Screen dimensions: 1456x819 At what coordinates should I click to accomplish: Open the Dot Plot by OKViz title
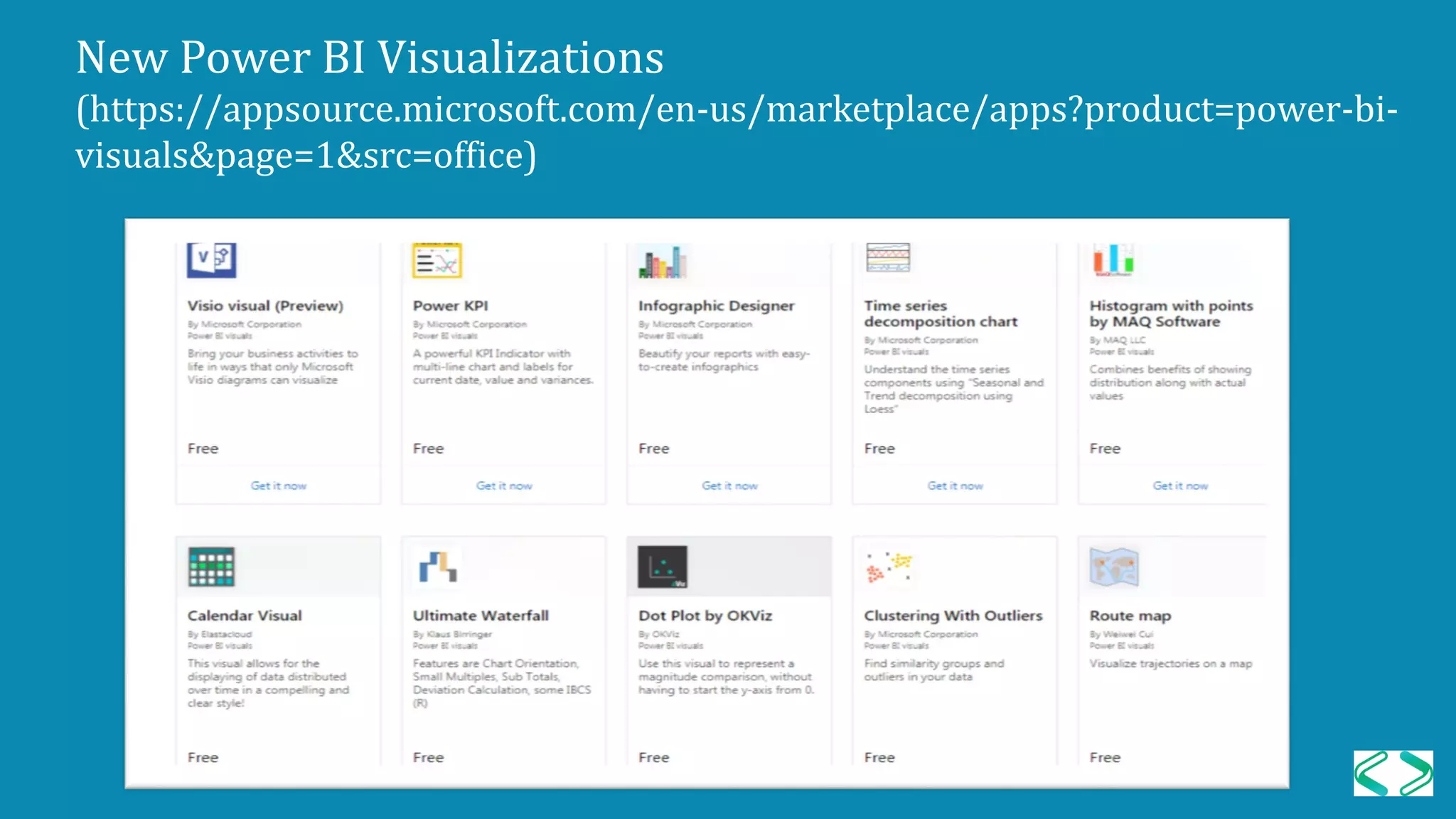click(705, 616)
